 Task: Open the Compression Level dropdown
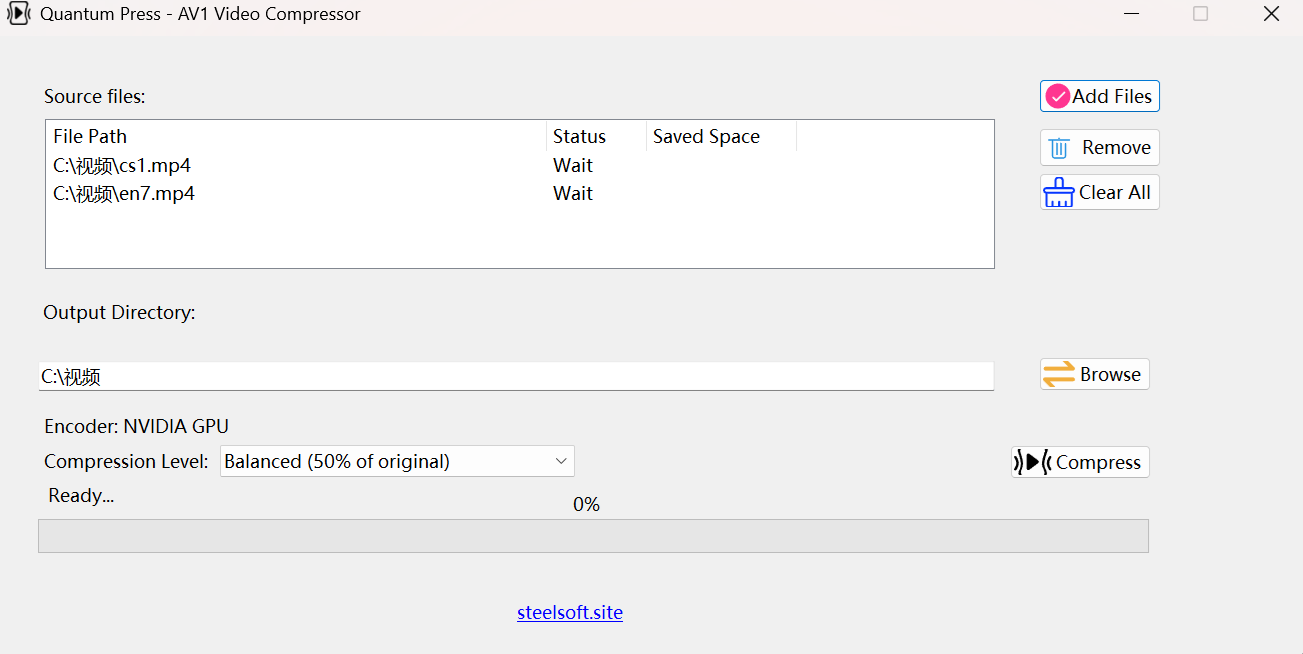pos(397,461)
